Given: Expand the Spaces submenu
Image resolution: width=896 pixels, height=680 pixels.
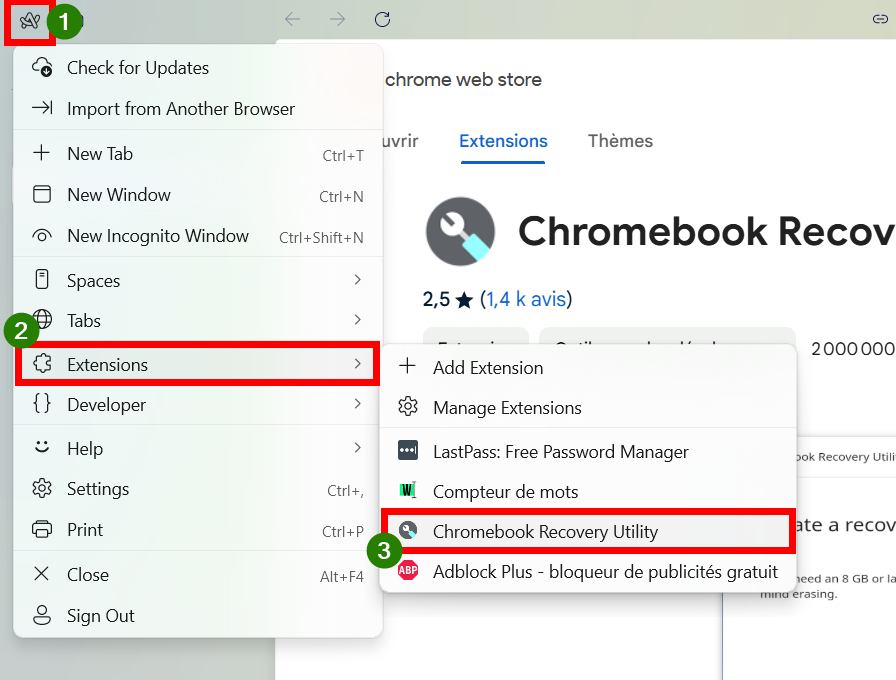Looking at the screenshot, I should (x=198, y=281).
